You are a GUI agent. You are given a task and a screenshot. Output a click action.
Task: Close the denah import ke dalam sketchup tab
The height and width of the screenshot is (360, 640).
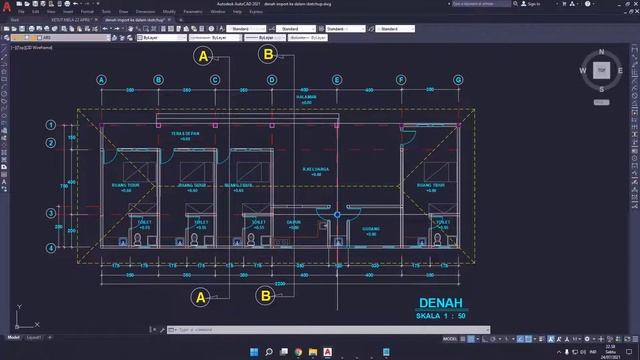(x=169, y=20)
